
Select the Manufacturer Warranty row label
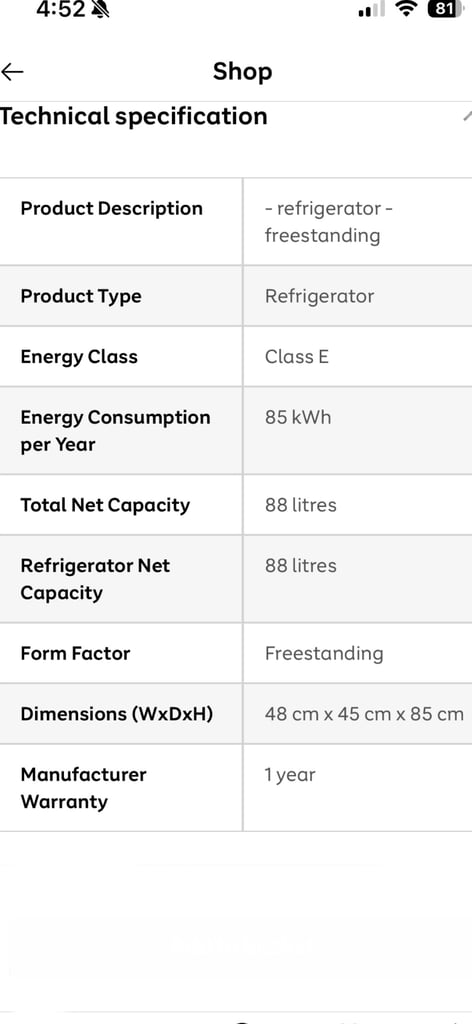84,788
